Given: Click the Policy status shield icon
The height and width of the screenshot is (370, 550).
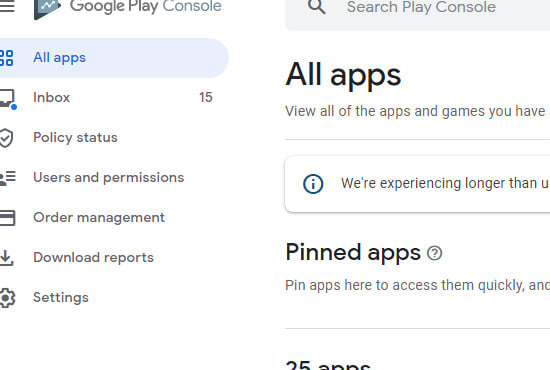Looking at the screenshot, I should pyautogui.click(x=6, y=138).
